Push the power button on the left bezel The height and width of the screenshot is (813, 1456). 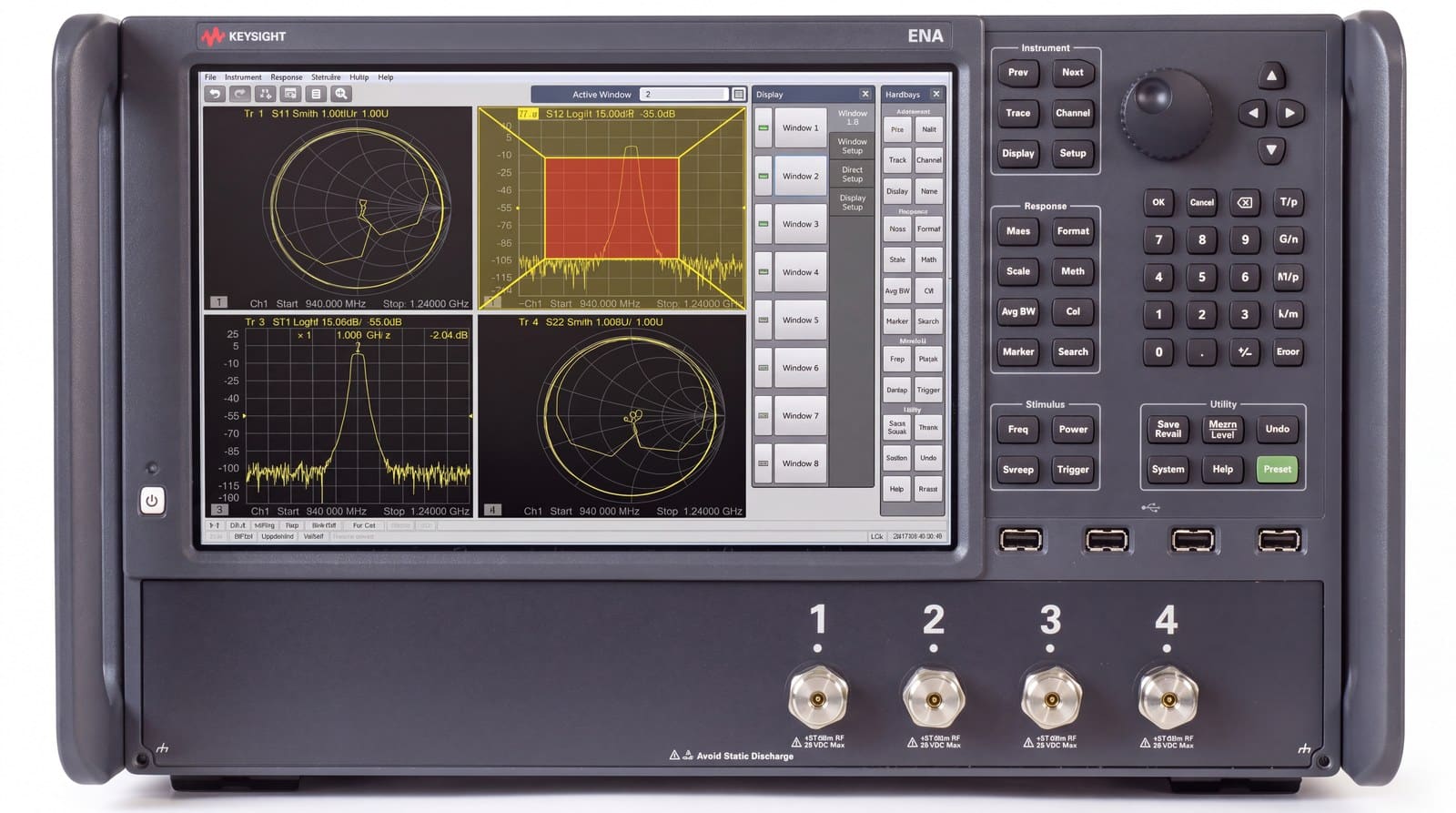(152, 501)
